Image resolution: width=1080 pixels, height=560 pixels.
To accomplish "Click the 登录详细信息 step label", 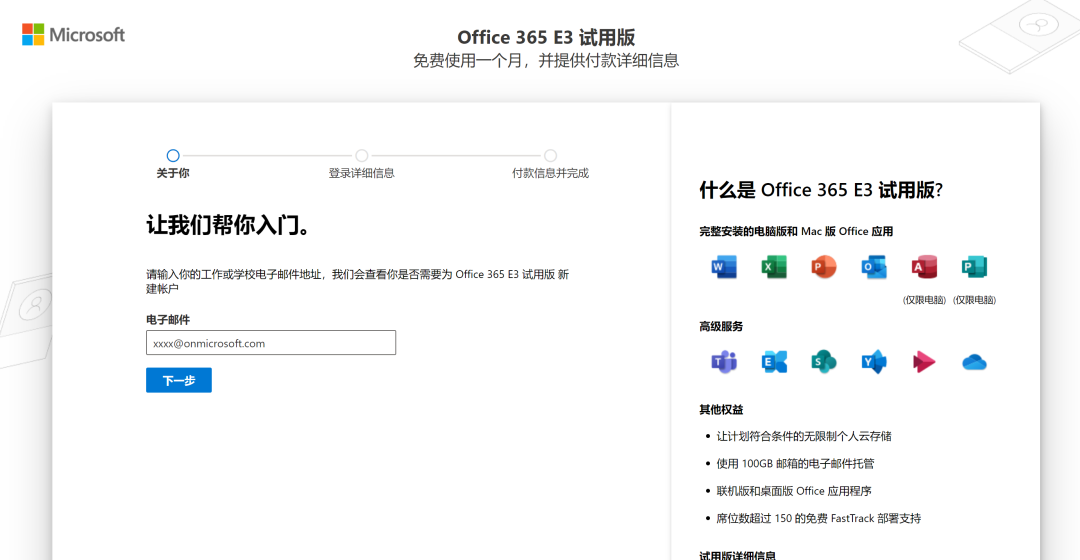I will point(362,173).
